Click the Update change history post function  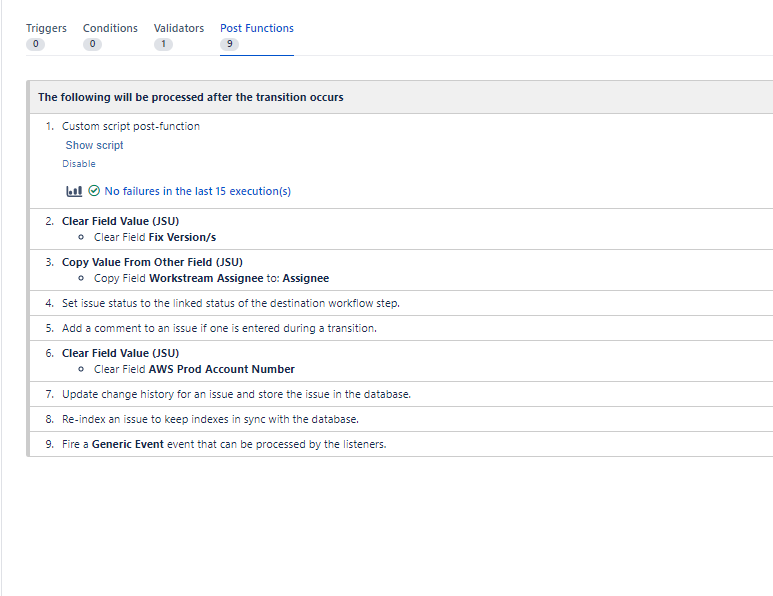236,394
